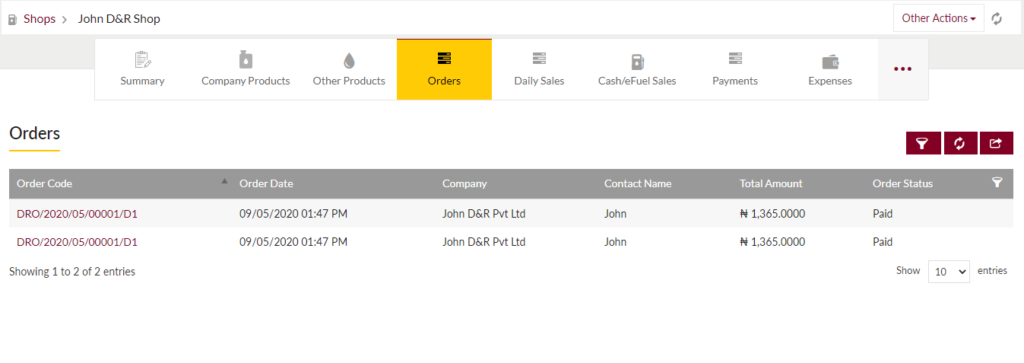The width and height of the screenshot is (1024, 363).
Task: Click the three-dots more tabs icon
Action: coord(903,69)
